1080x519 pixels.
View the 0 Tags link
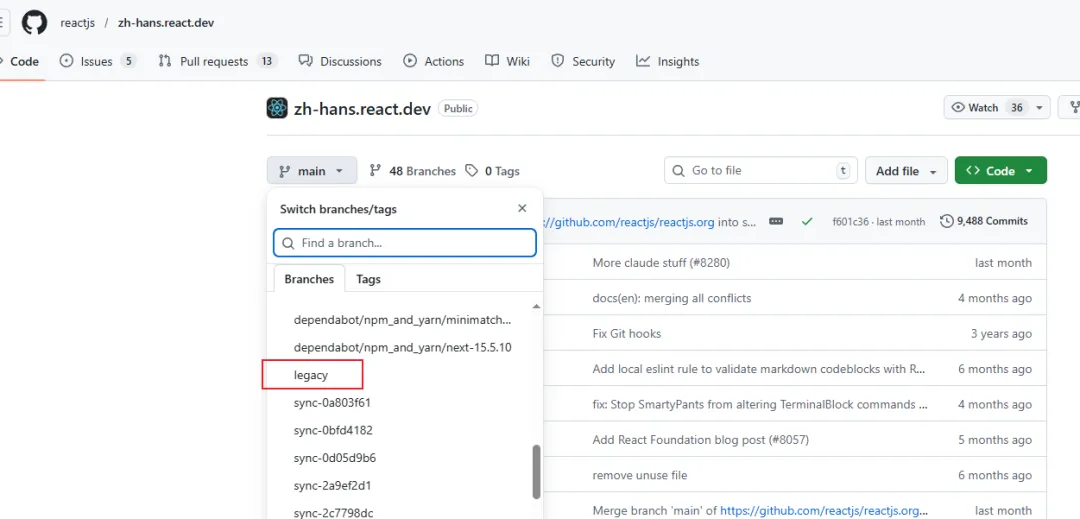click(492, 171)
